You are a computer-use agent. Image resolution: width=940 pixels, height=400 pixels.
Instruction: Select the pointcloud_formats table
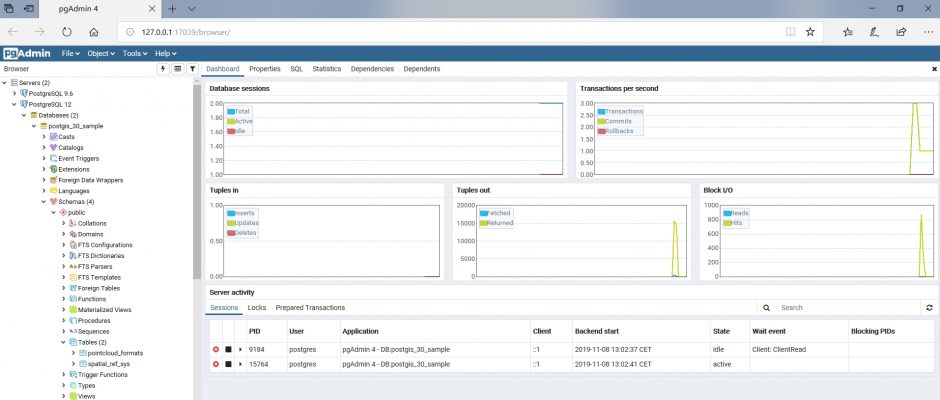[113, 353]
